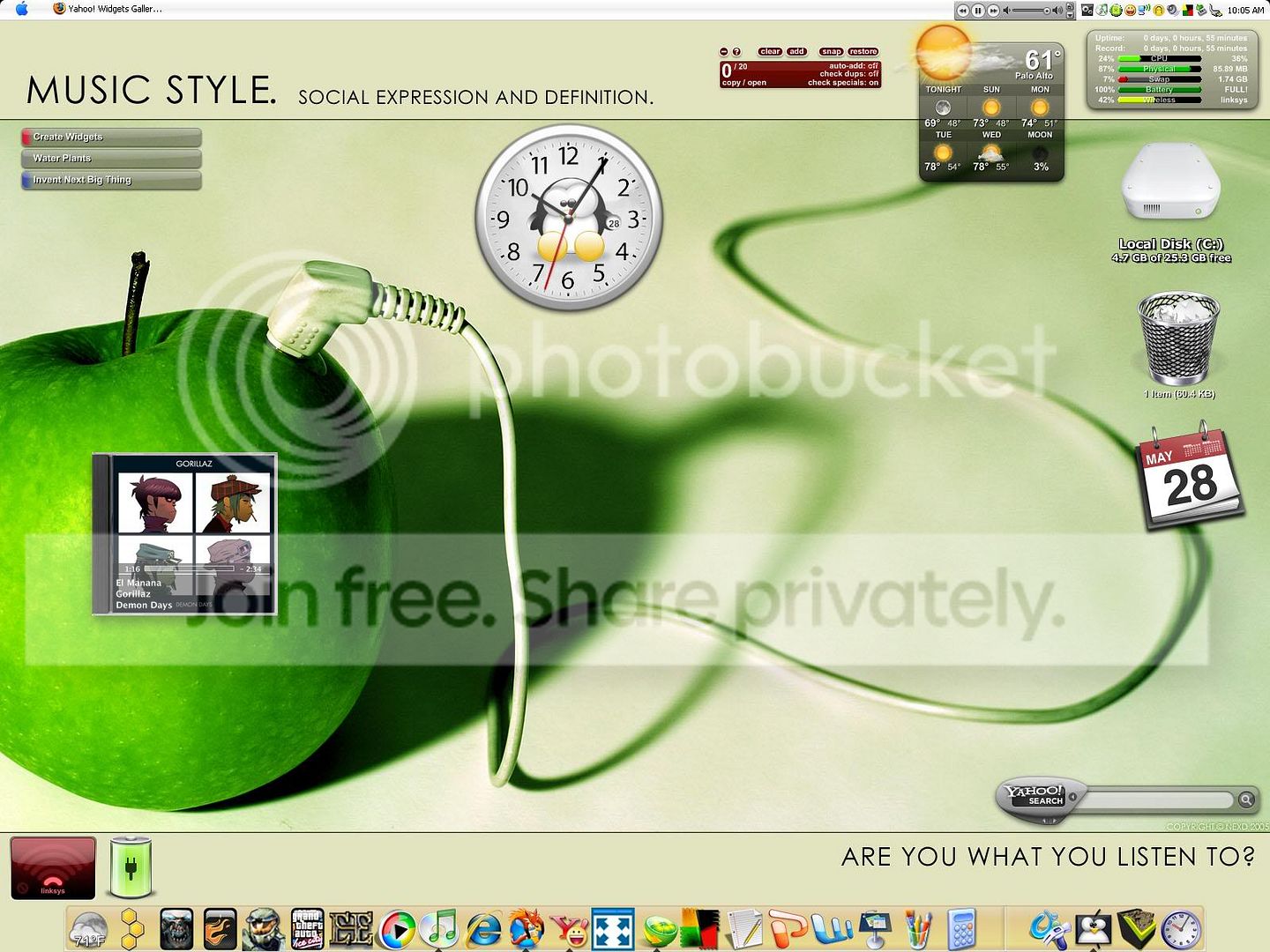Image resolution: width=1270 pixels, height=952 pixels.
Task: Select the Create Widgets to-do item
Action: [x=111, y=137]
